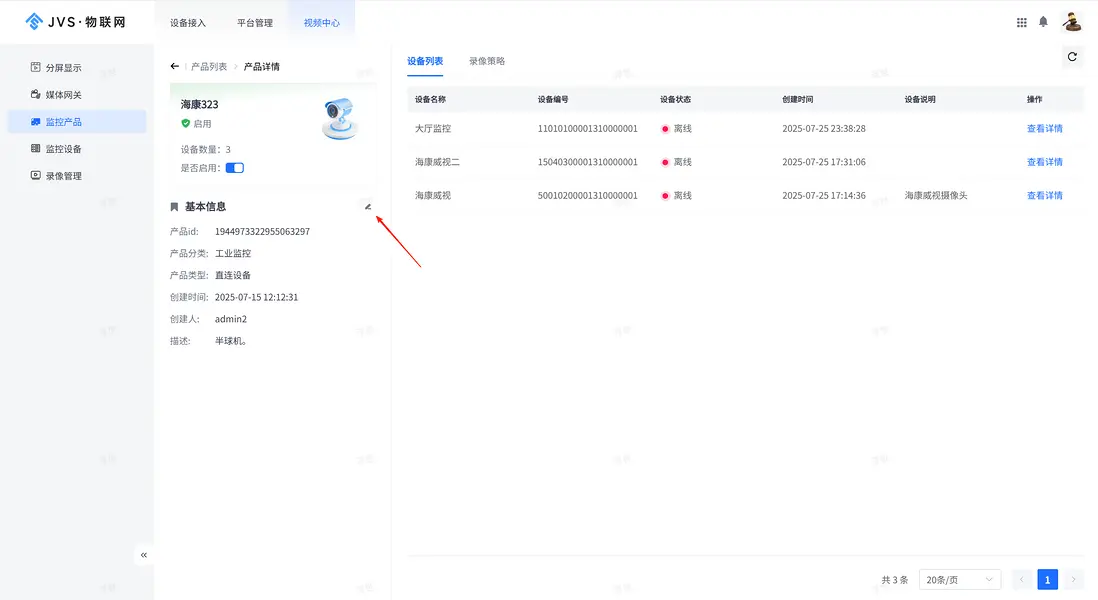Click device name 海康威视二

tap(437, 162)
